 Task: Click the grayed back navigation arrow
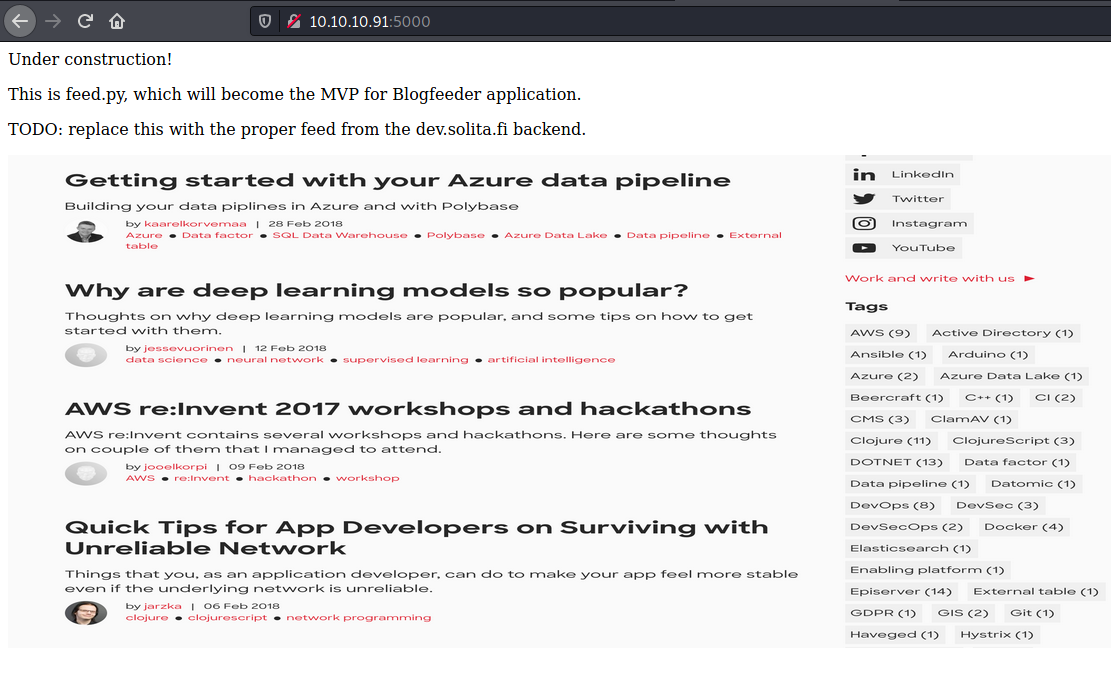[20, 20]
